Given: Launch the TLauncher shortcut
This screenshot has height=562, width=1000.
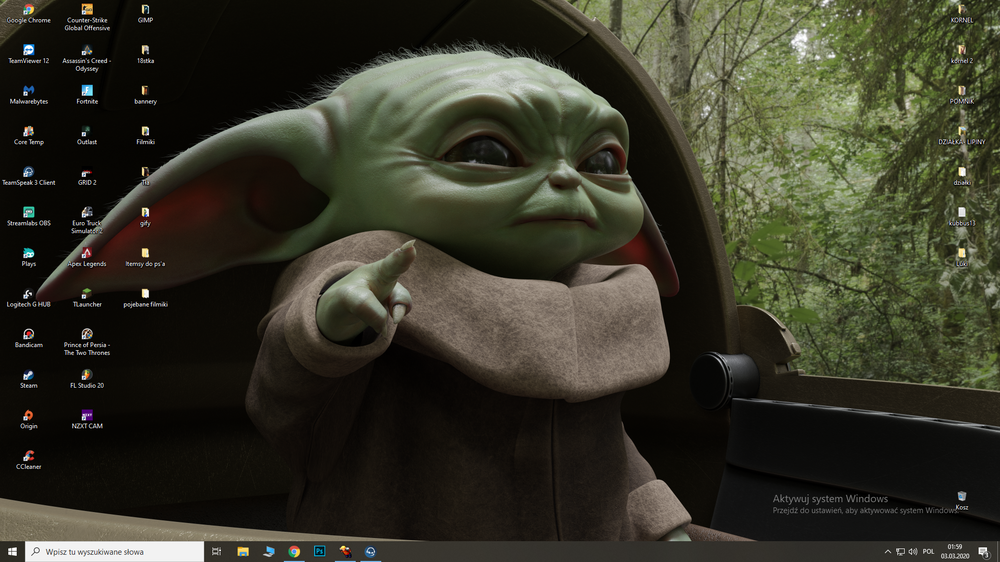Looking at the screenshot, I should 87,299.
